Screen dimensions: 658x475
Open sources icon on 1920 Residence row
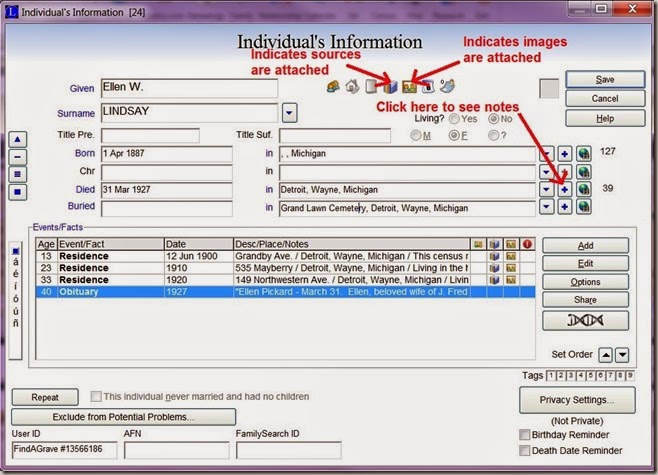click(x=494, y=280)
